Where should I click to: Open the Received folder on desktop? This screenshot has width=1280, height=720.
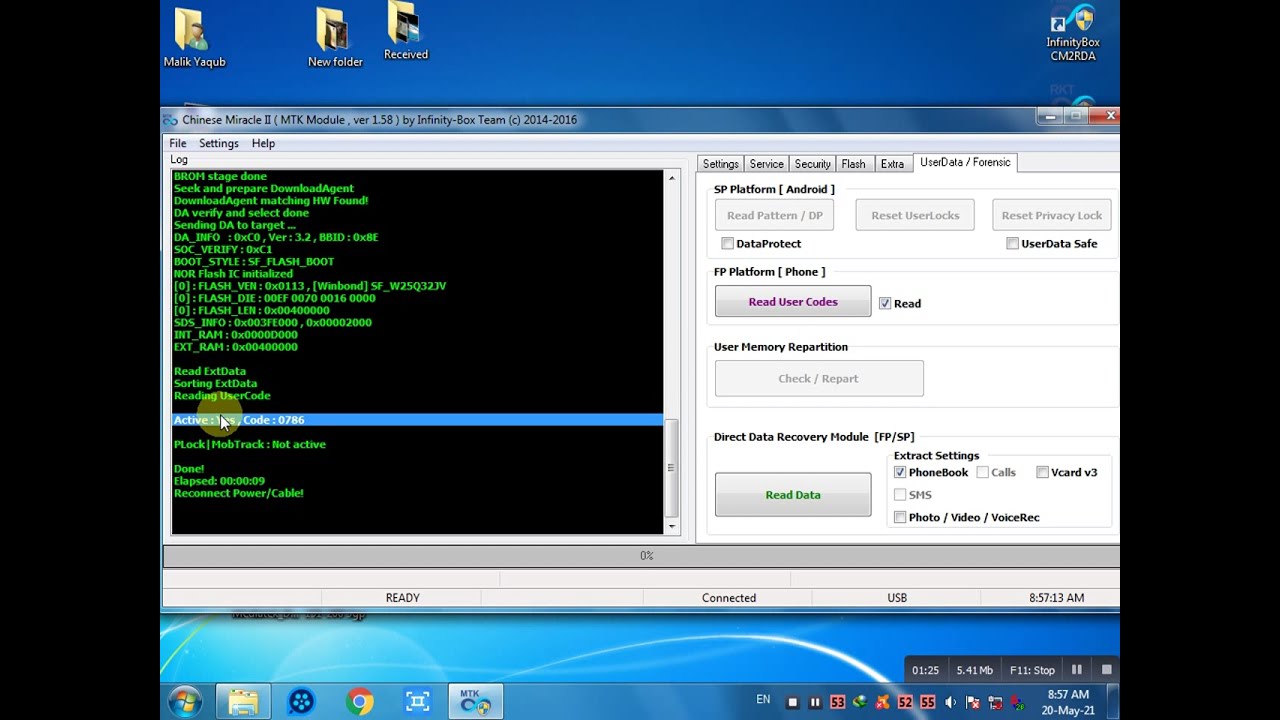405,31
